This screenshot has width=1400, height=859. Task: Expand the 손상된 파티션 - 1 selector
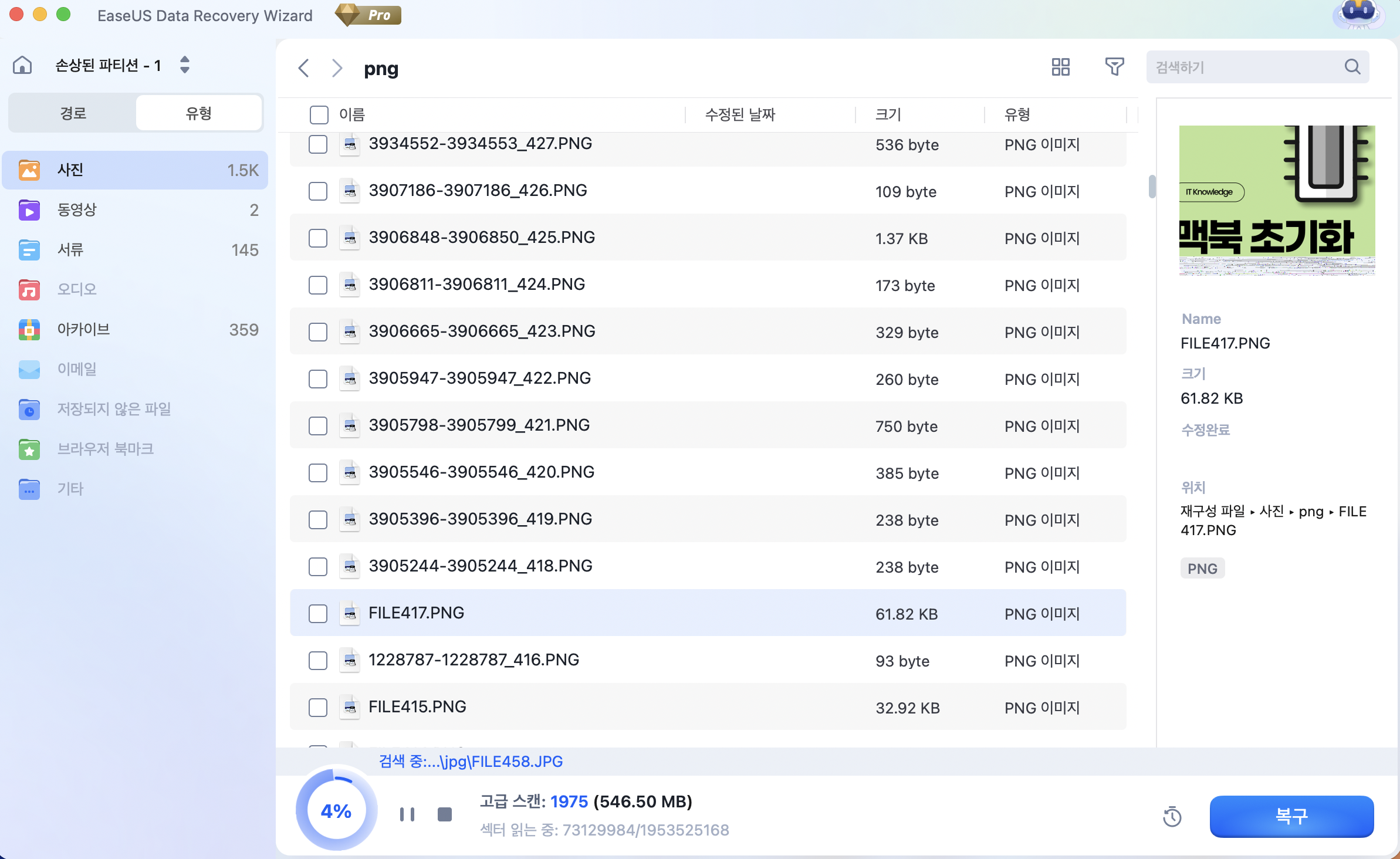(184, 65)
